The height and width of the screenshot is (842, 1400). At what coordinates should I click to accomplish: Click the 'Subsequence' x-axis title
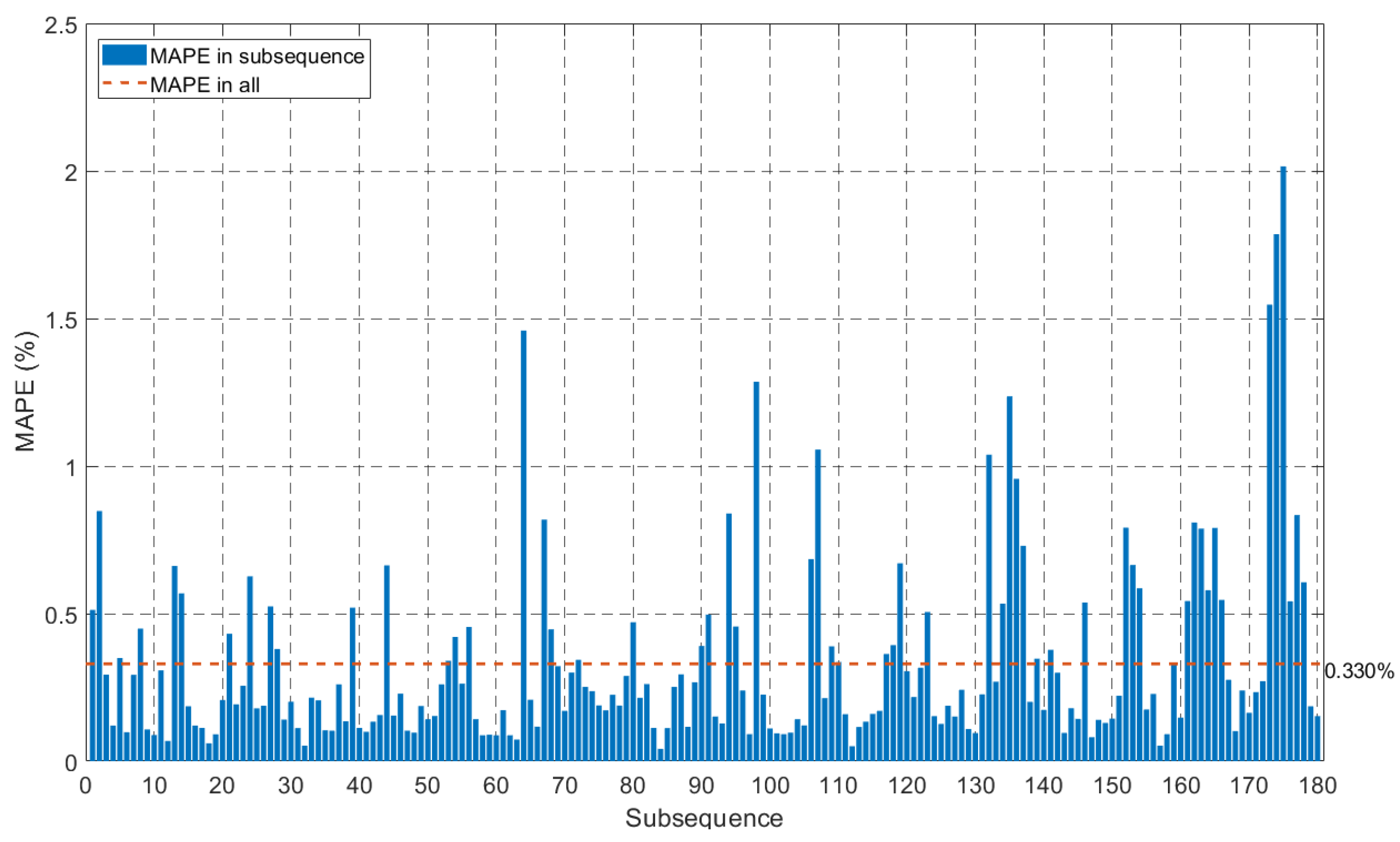pyautogui.click(x=704, y=818)
